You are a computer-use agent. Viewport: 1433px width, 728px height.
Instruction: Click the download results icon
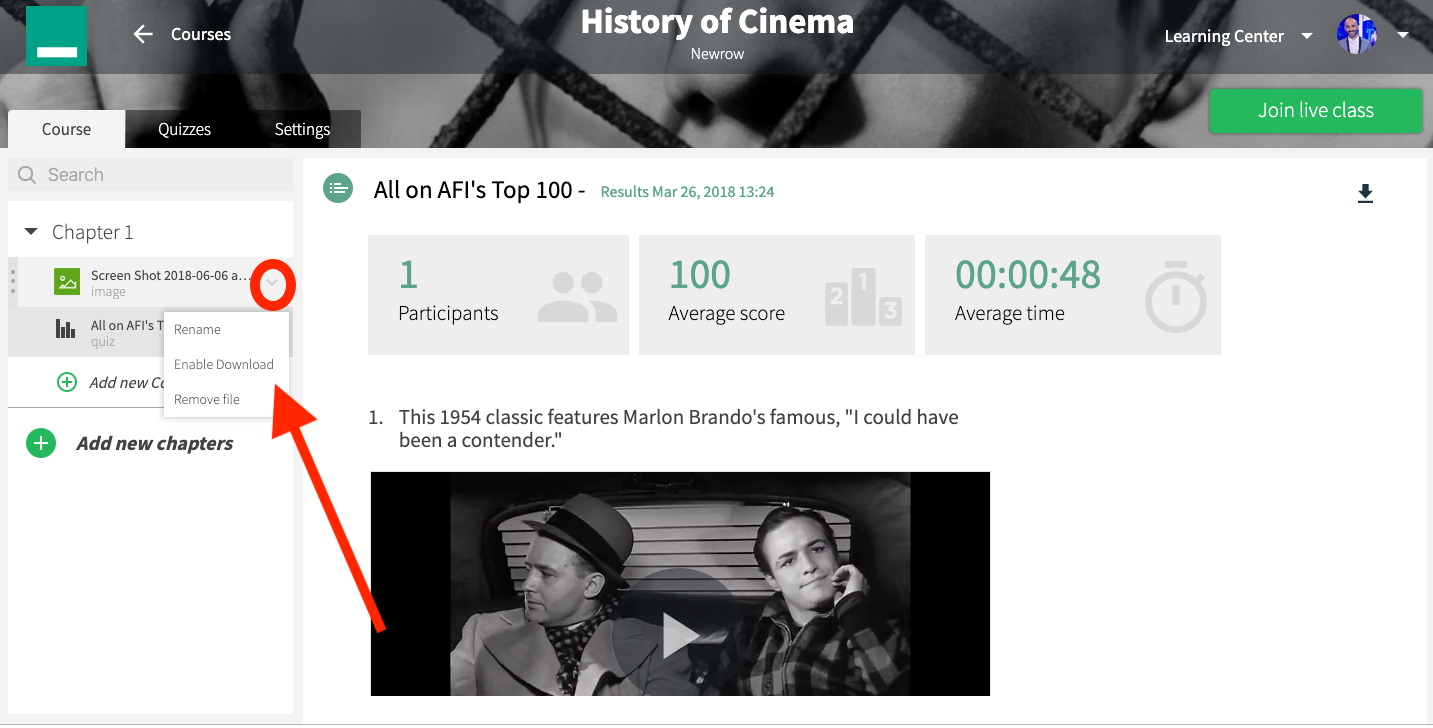tap(1365, 194)
